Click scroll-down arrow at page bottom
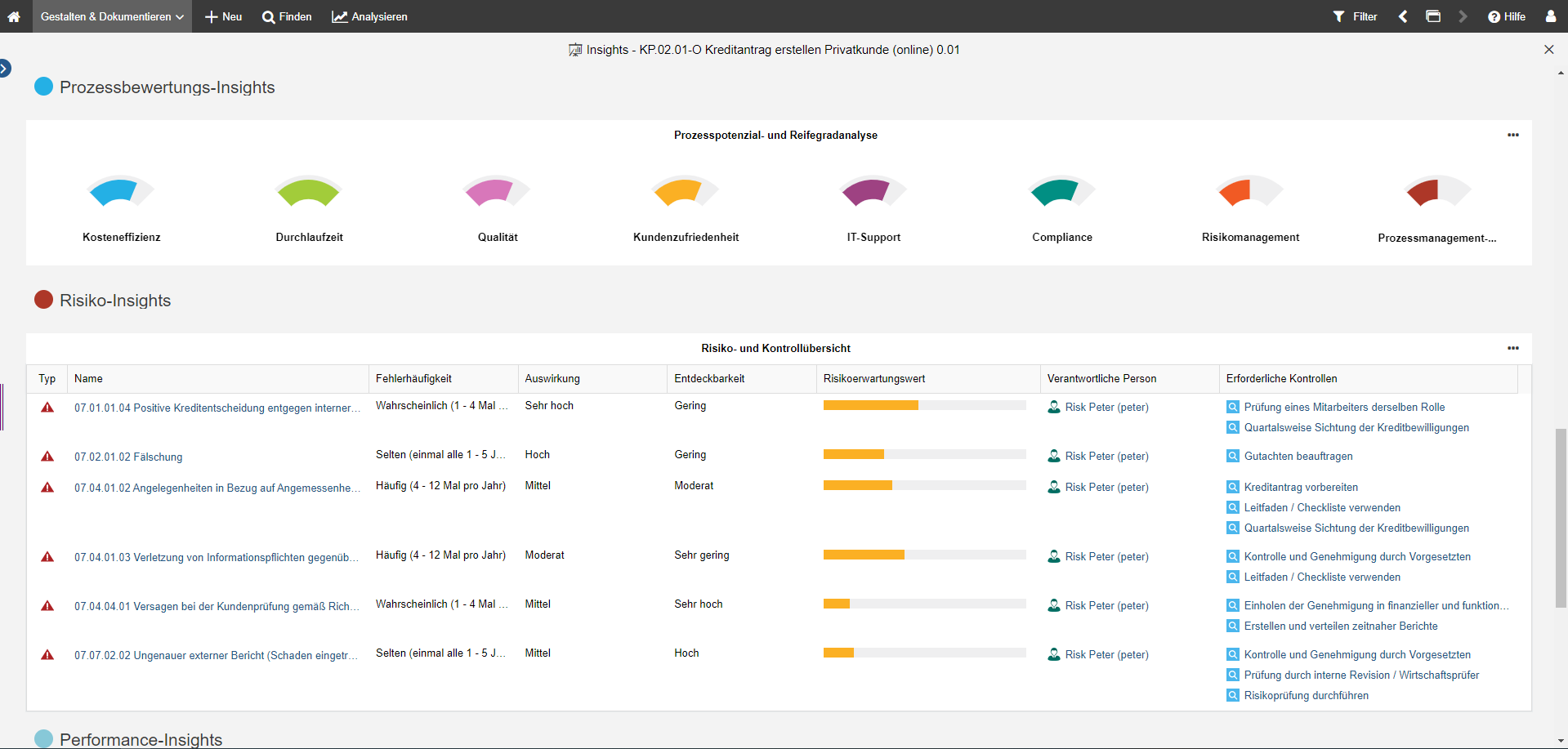 tap(1561, 741)
